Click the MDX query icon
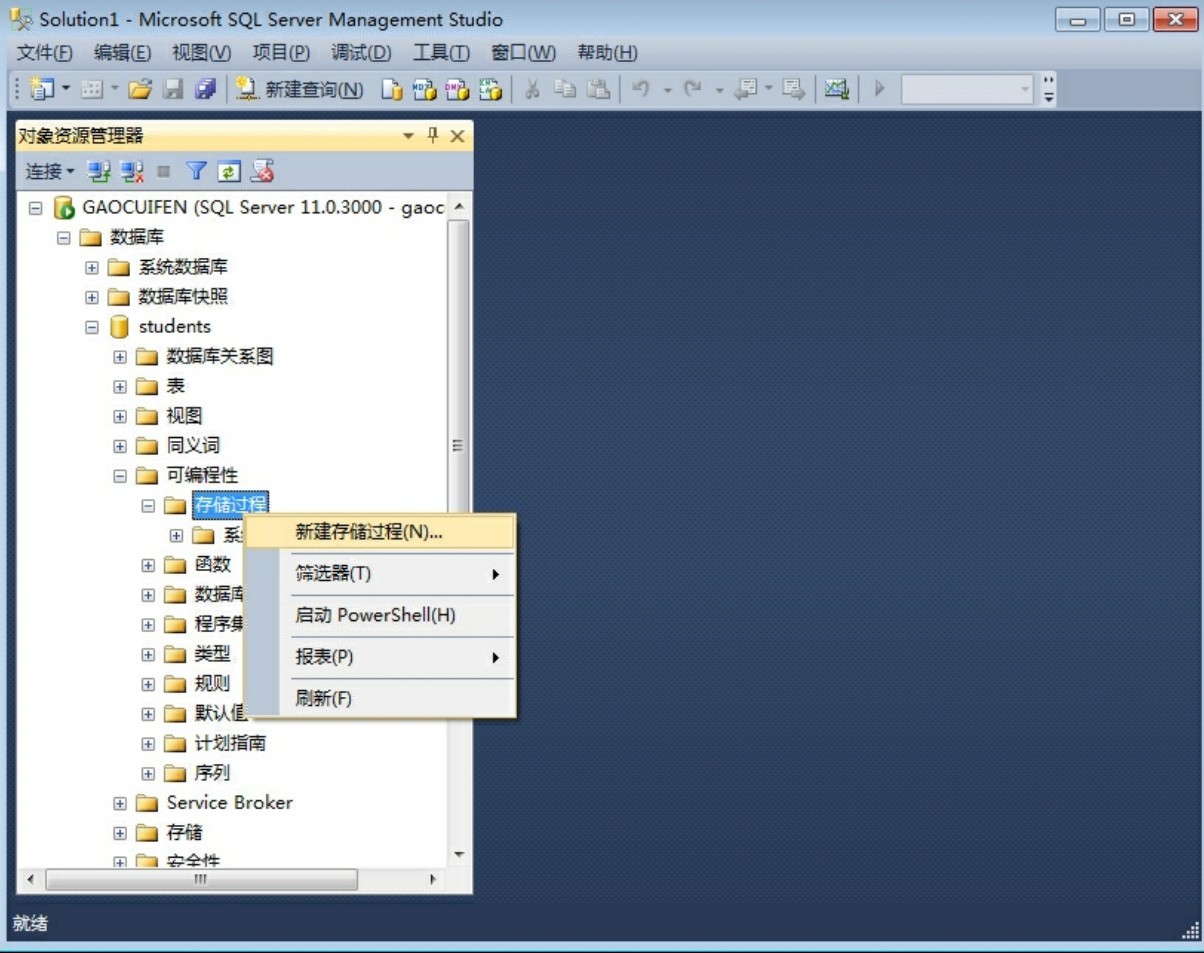This screenshot has height=953, width=1204. pos(425,89)
